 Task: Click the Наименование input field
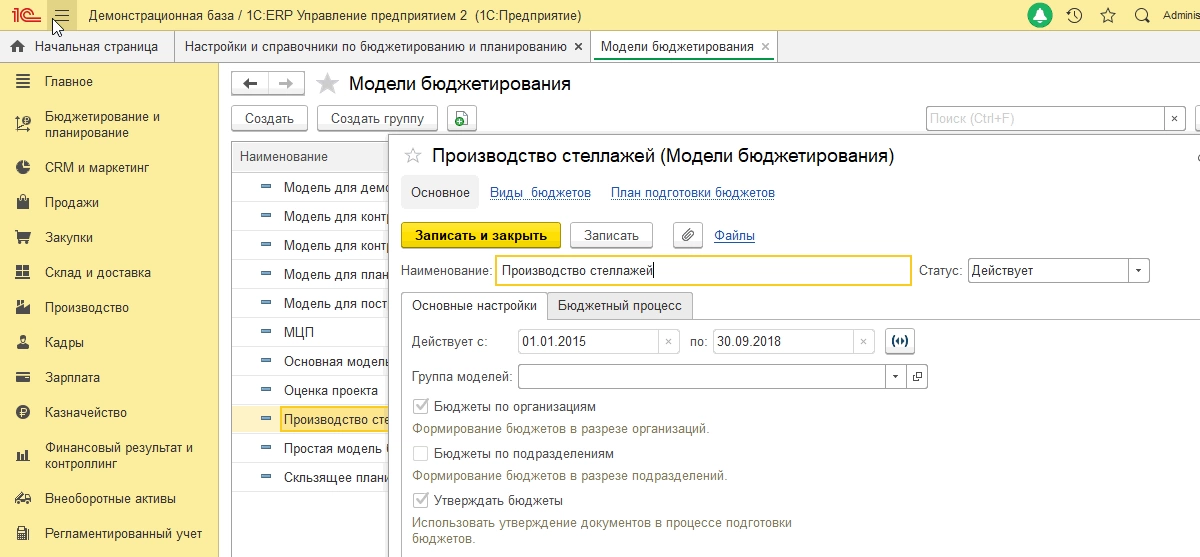click(703, 270)
